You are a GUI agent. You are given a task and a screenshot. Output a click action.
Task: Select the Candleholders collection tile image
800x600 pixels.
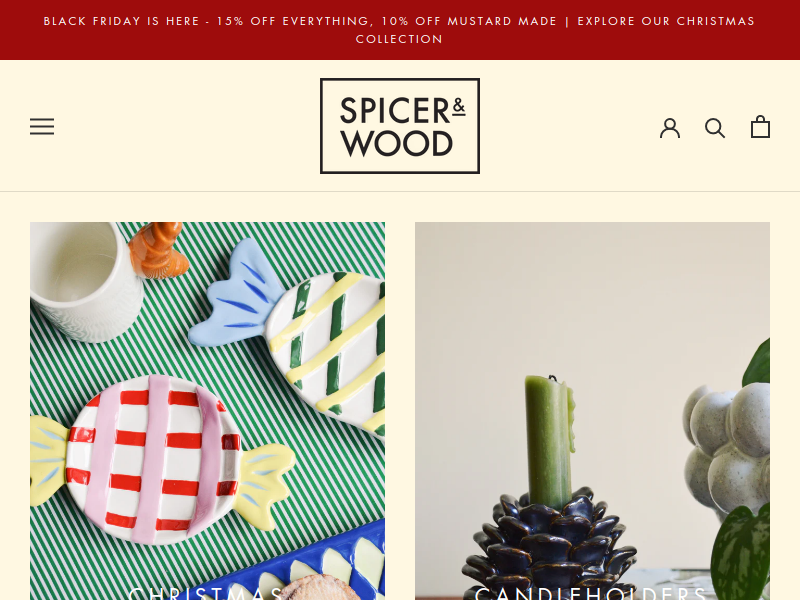coord(592,411)
